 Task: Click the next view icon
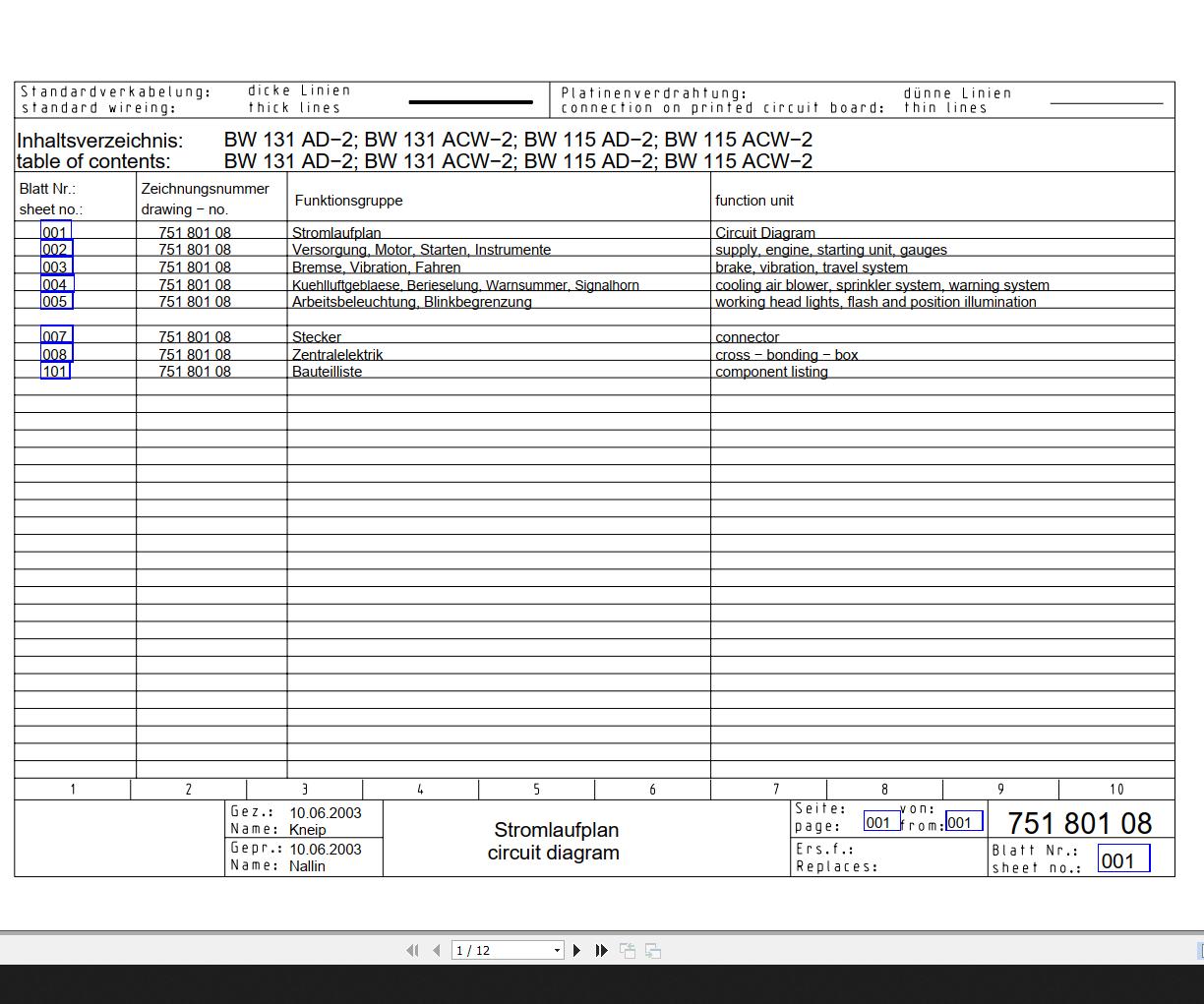click(653, 950)
